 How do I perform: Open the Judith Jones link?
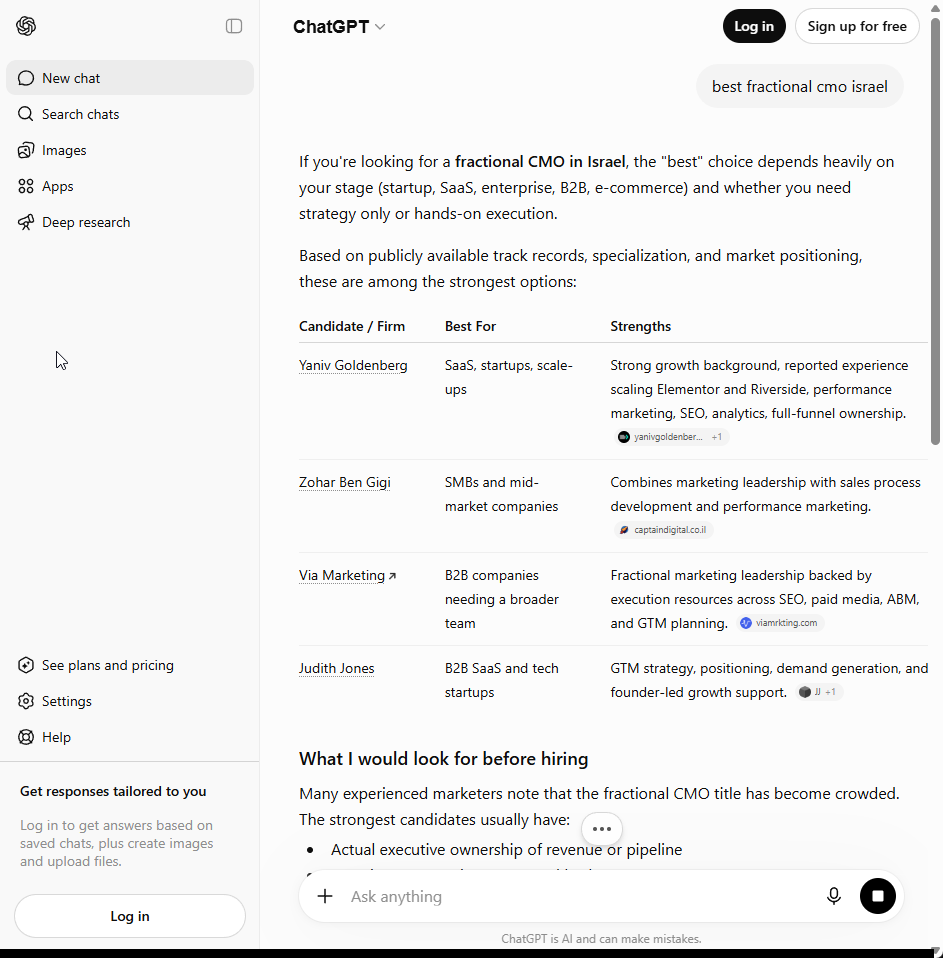point(336,668)
